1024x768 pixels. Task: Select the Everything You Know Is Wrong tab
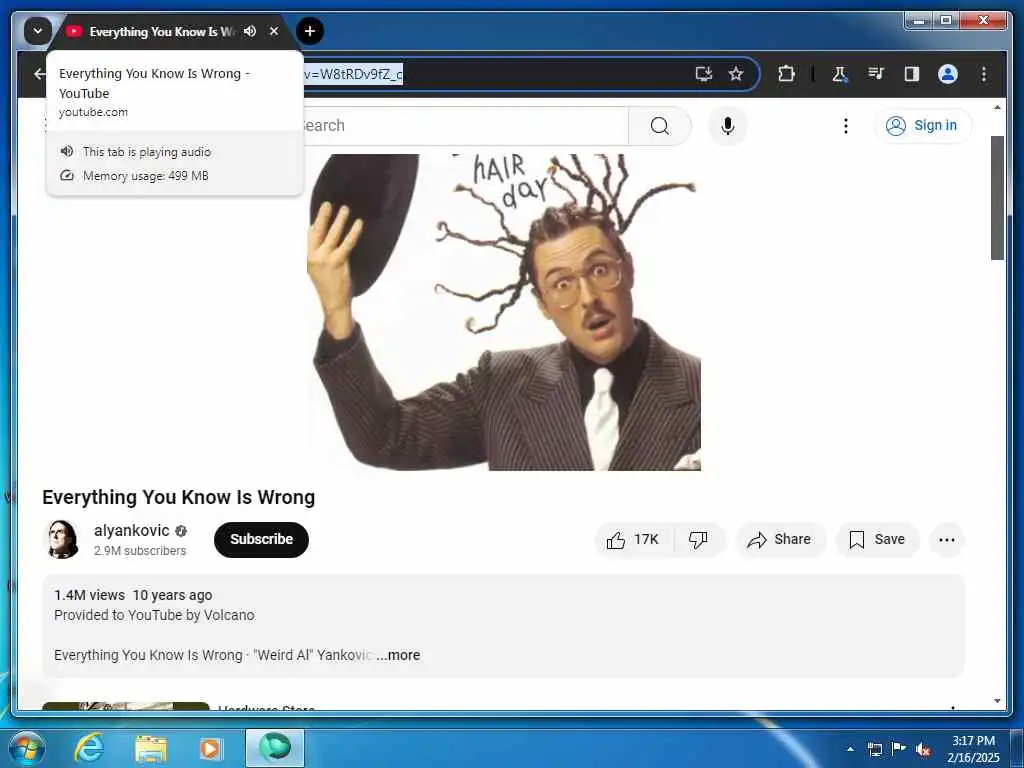click(161, 31)
